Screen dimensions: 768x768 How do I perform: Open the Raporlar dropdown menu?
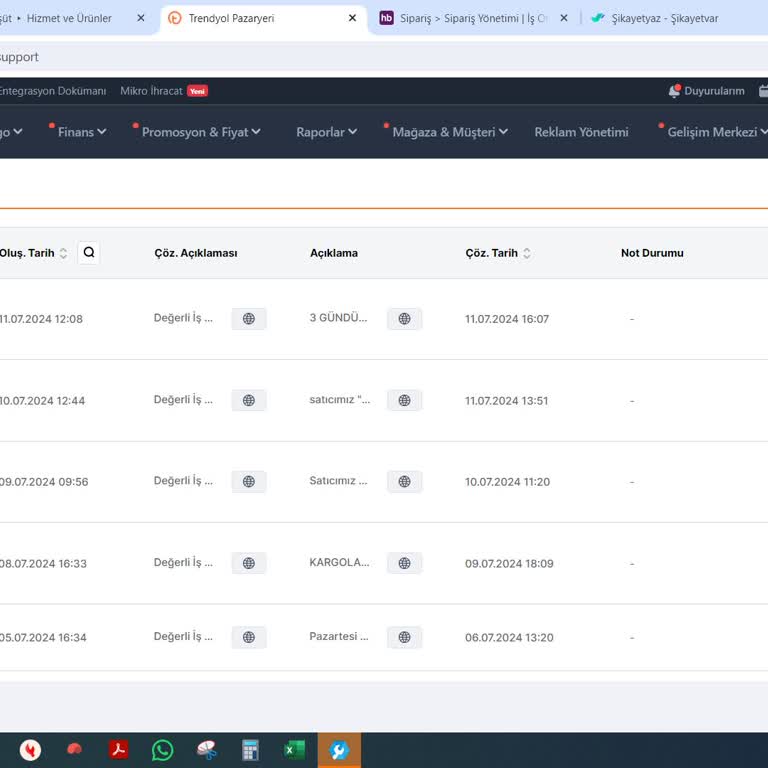(x=326, y=132)
